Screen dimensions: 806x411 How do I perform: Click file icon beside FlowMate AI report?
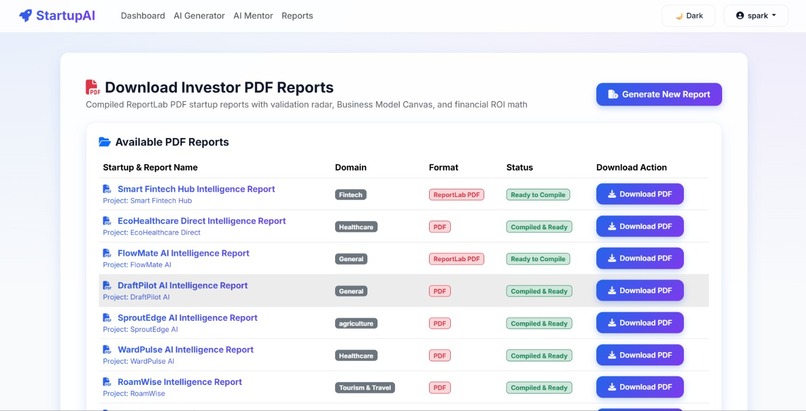point(107,253)
